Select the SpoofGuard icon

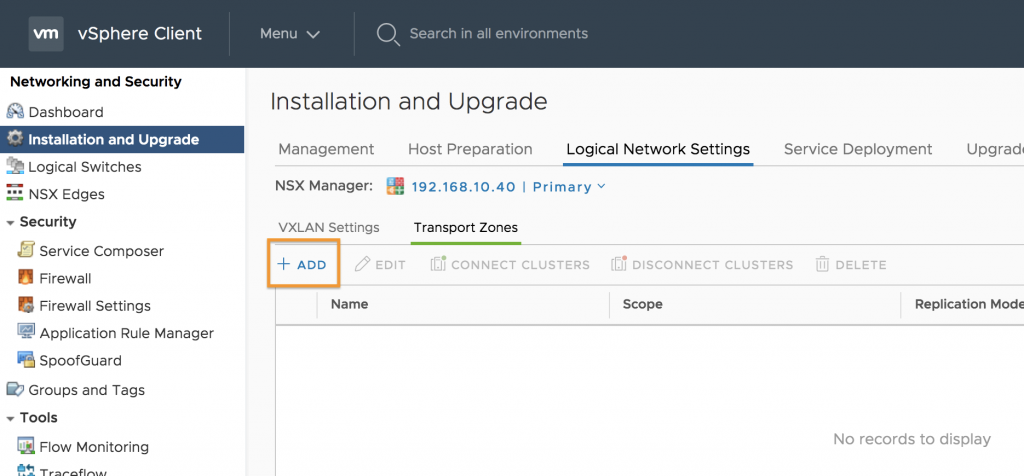click(x=25, y=360)
